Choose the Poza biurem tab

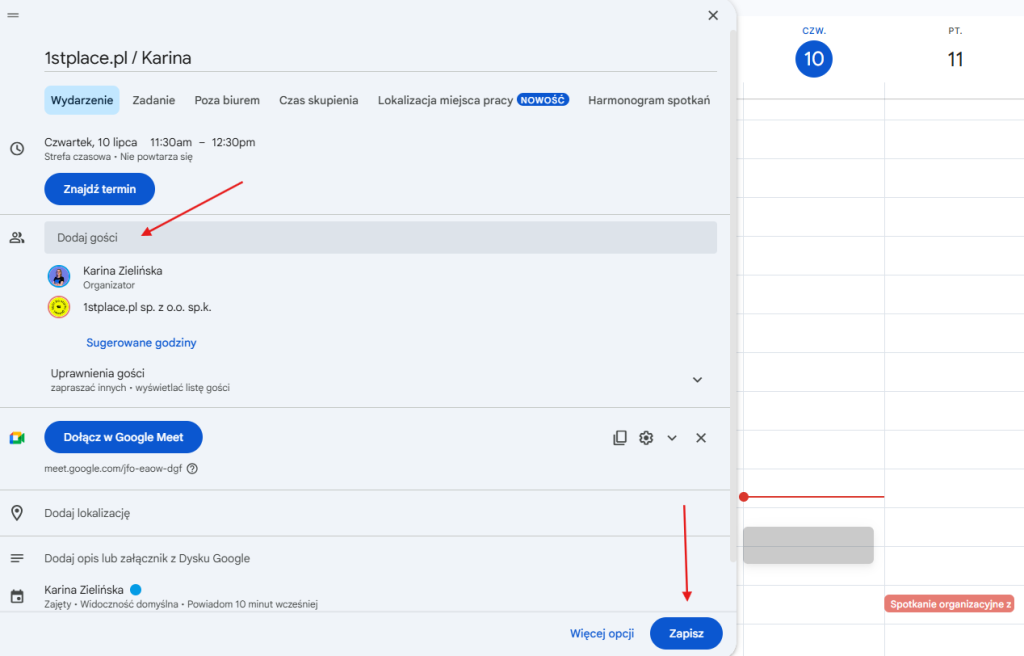227,100
